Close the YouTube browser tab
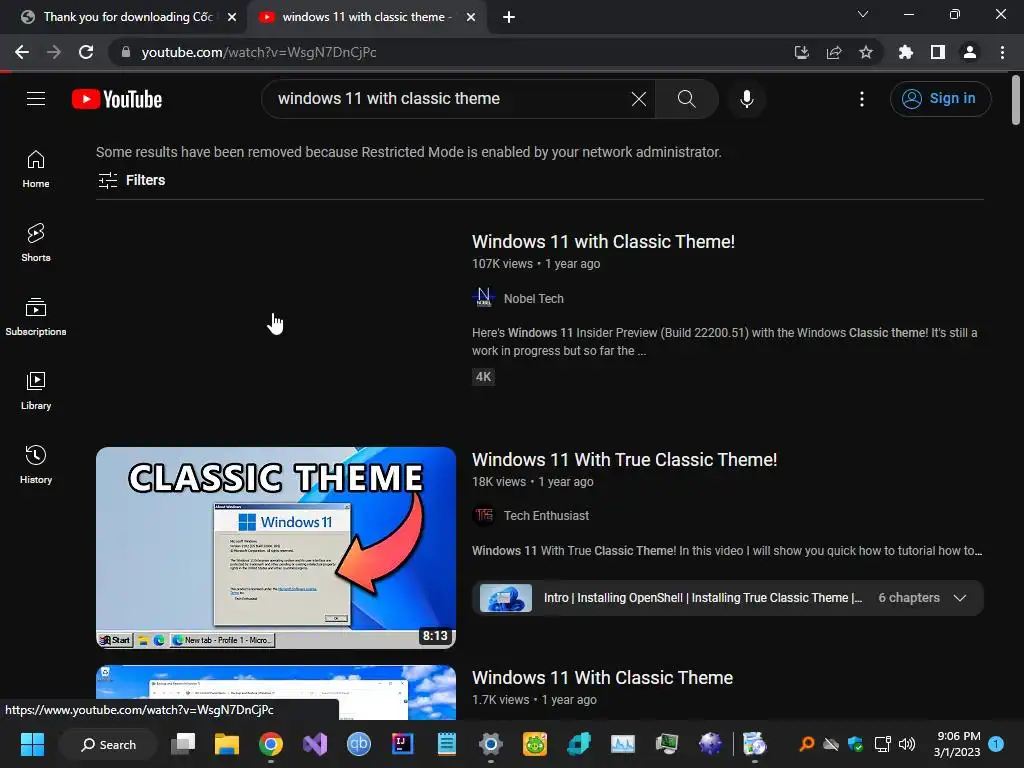Image resolution: width=1024 pixels, height=768 pixels. 471,17
